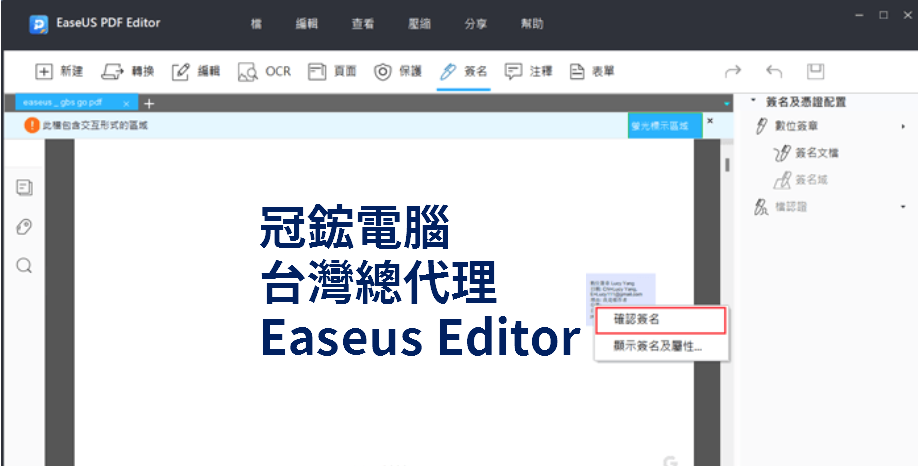Click the 冠鋐電腦 heading text
918x466 pixels.
click(355, 228)
